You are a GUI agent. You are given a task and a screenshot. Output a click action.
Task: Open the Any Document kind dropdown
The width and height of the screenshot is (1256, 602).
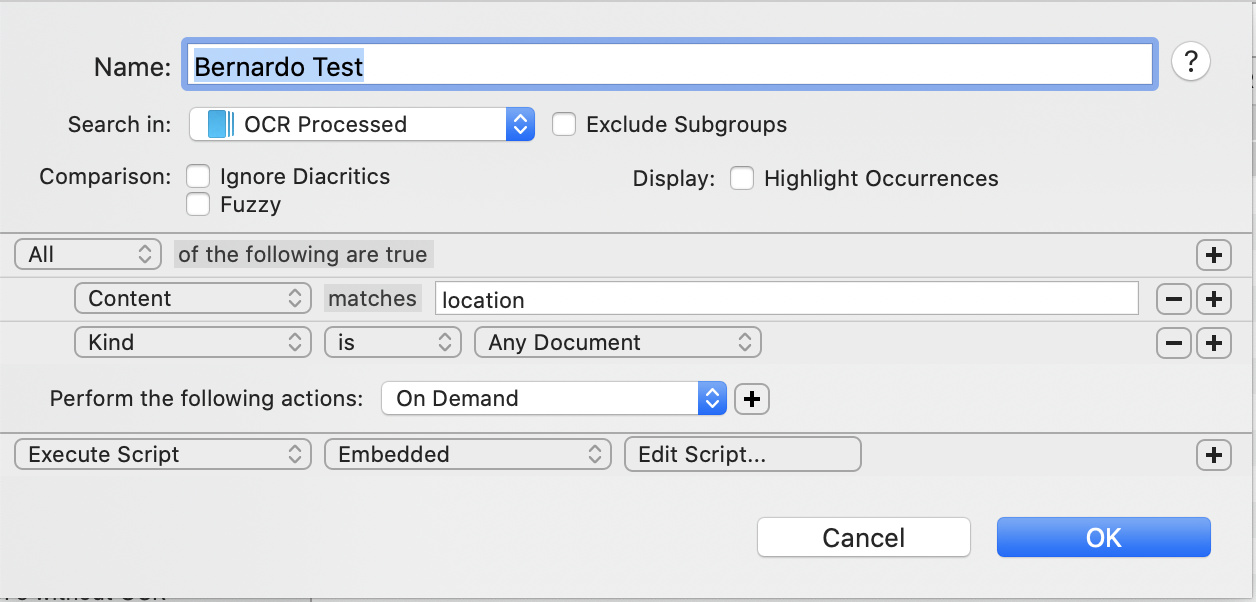[617, 343]
